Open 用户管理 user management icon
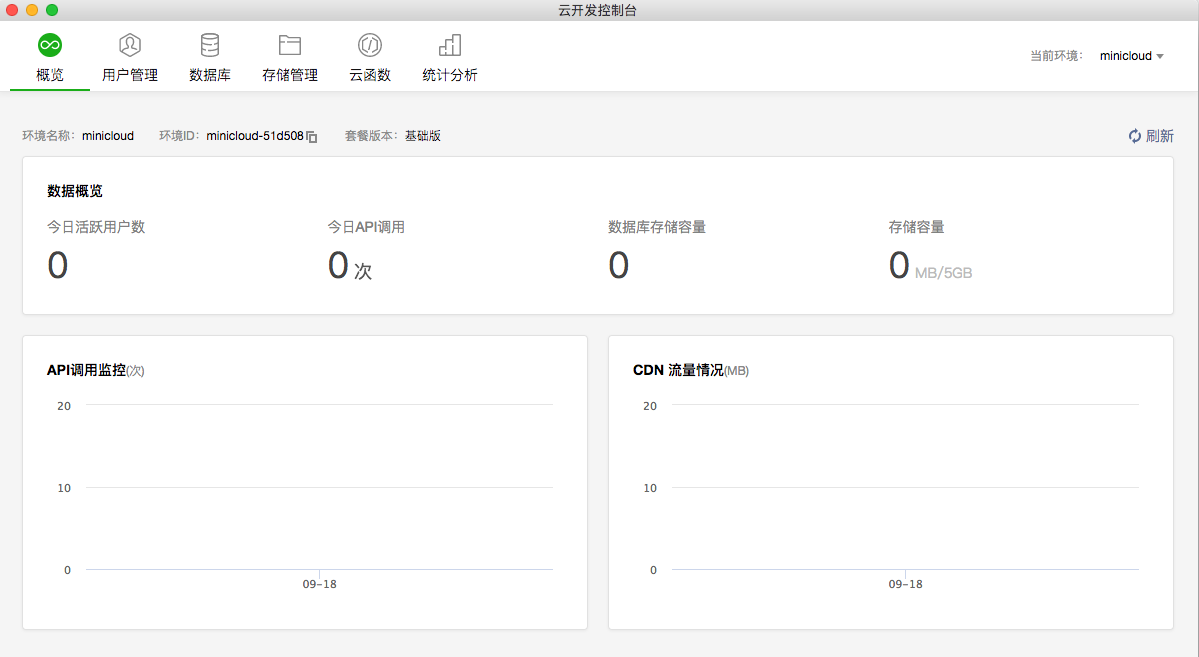 (130, 45)
